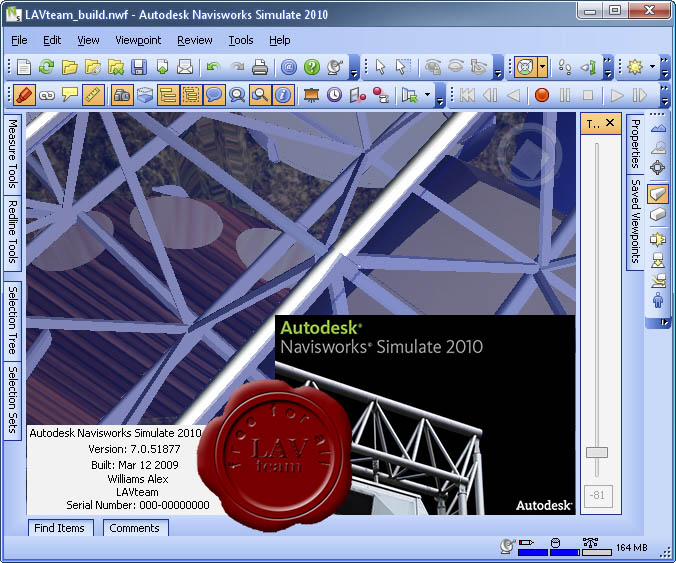This screenshot has width=676, height=563.
Task: Expand the playback toolbar overflow chevron
Action: tap(664, 95)
